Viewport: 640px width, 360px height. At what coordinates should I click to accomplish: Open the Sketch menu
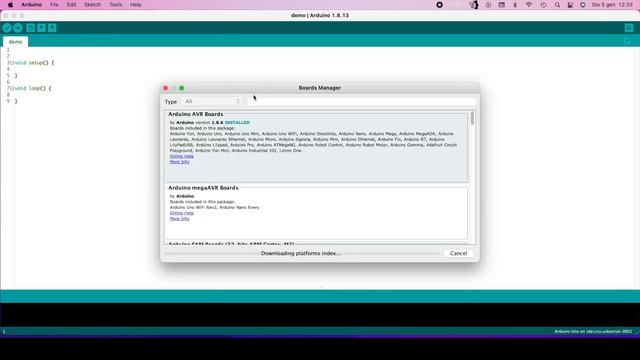tap(92, 5)
